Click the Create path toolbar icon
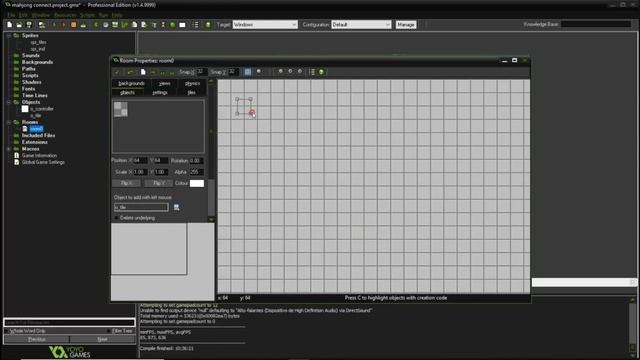The height and width of the screenshot is (360, 640). 124,25
